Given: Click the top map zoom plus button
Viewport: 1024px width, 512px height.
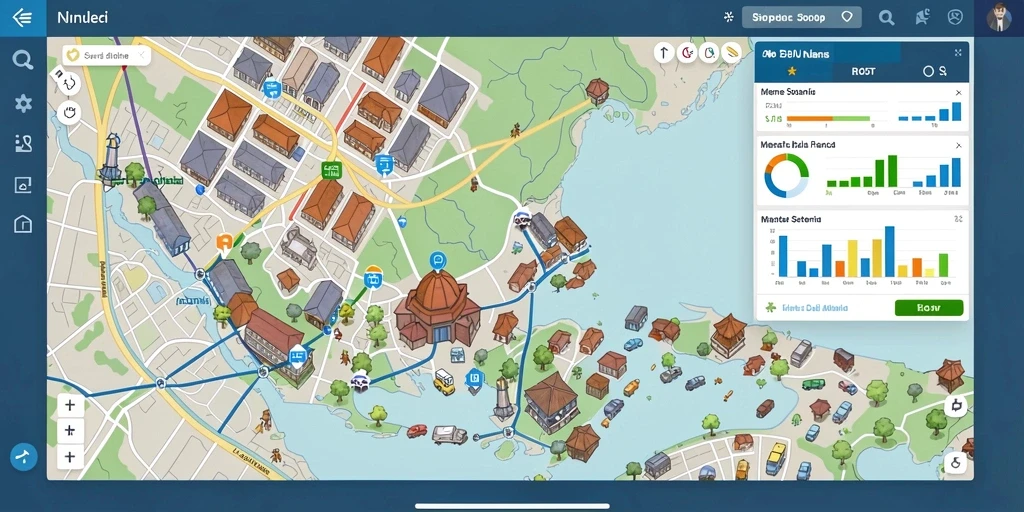Looking at the screenshot, I should click(70, 406).
